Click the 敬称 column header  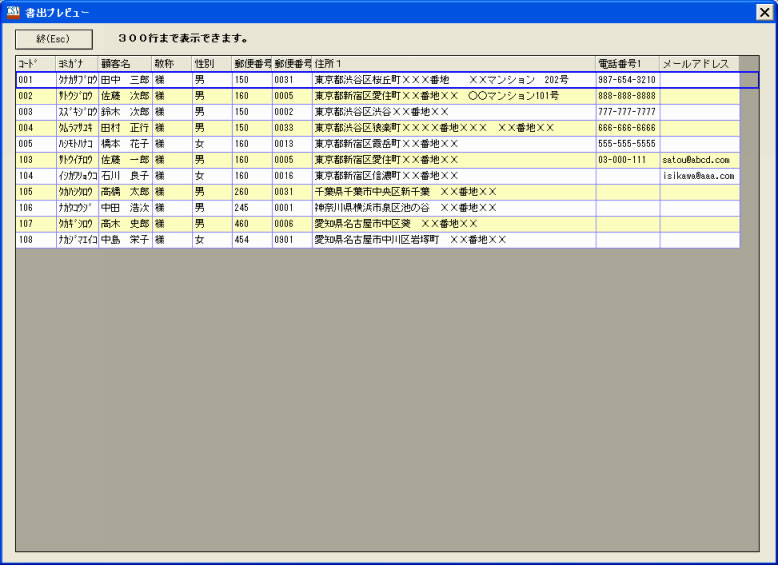[x=171, y=64]
